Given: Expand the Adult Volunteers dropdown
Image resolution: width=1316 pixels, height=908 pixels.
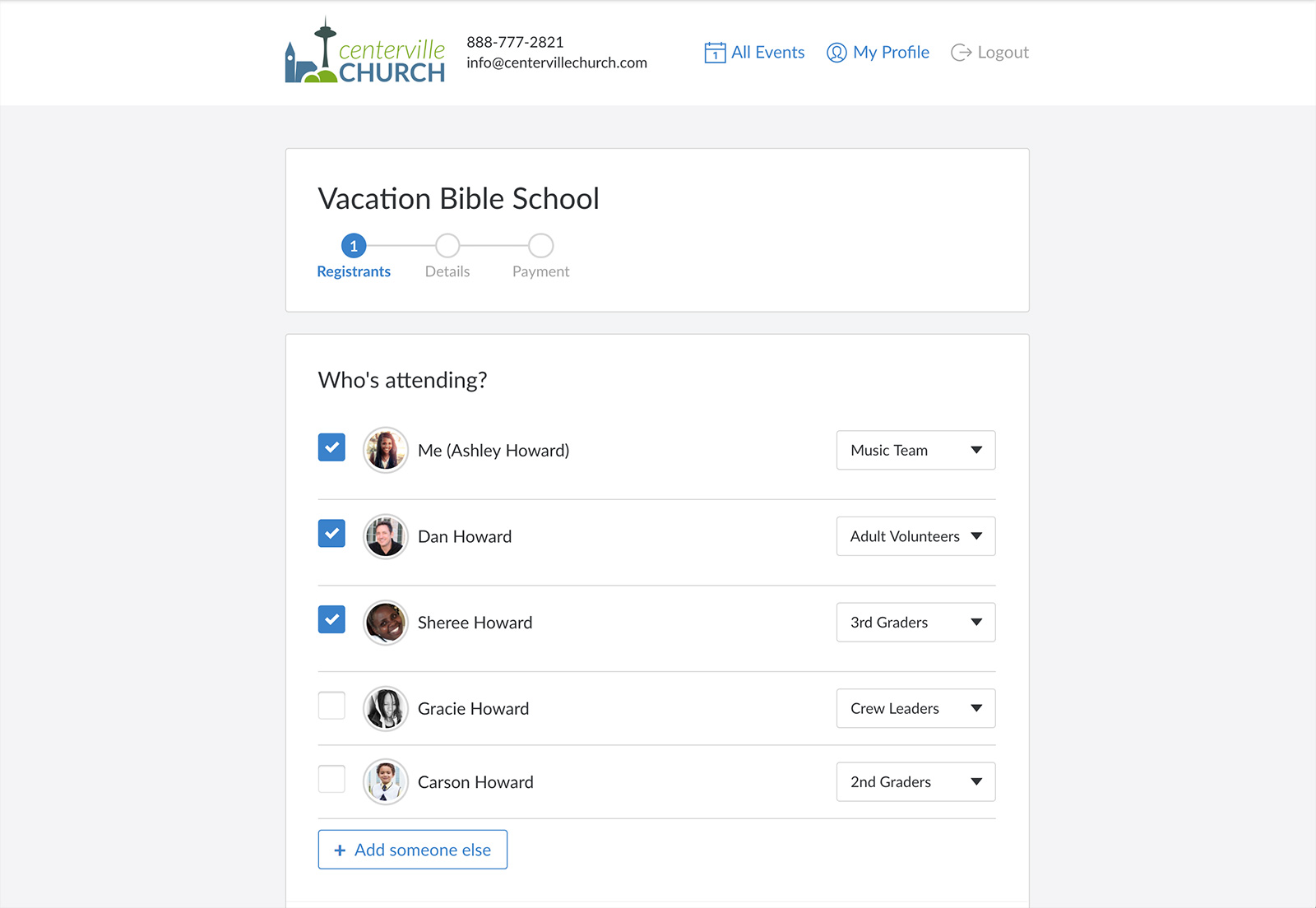Looking at the screenshot, I should 915,536.
